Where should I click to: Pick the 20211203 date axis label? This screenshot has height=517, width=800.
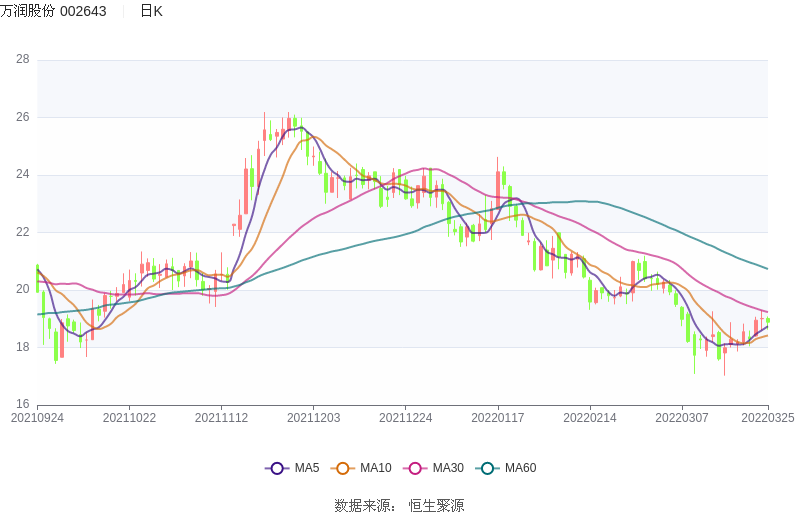click(x=314, y=418)
